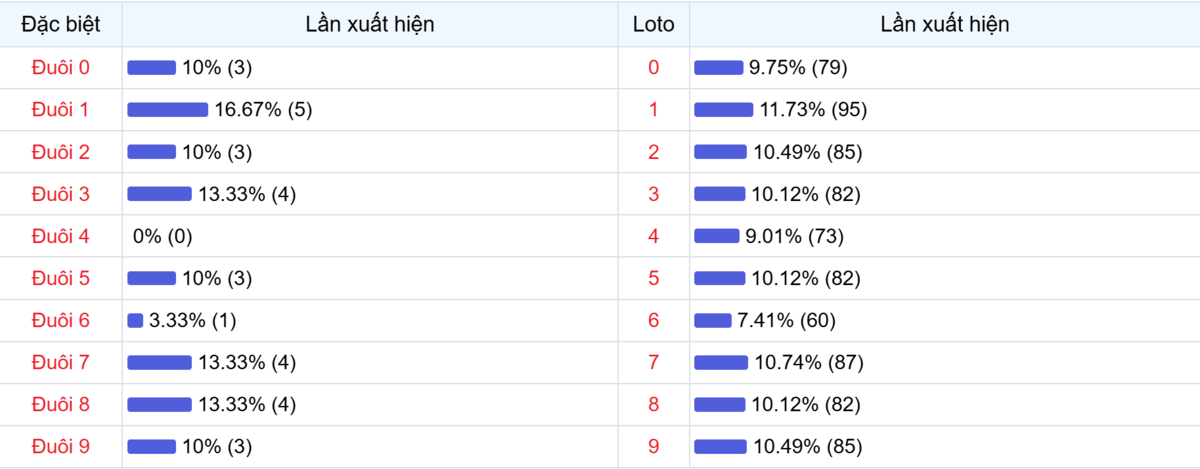Click Loto number 9
Screen dimensions: 1200x469
click(x=654, y=446)
